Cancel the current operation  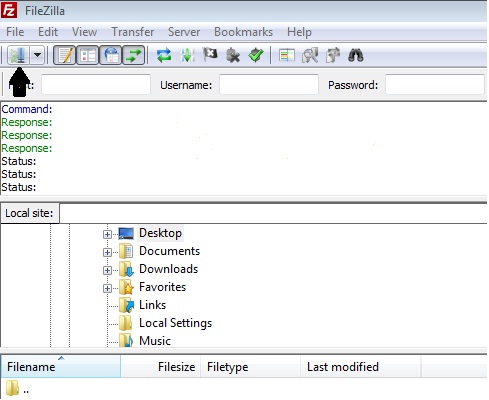pos(210,55)
